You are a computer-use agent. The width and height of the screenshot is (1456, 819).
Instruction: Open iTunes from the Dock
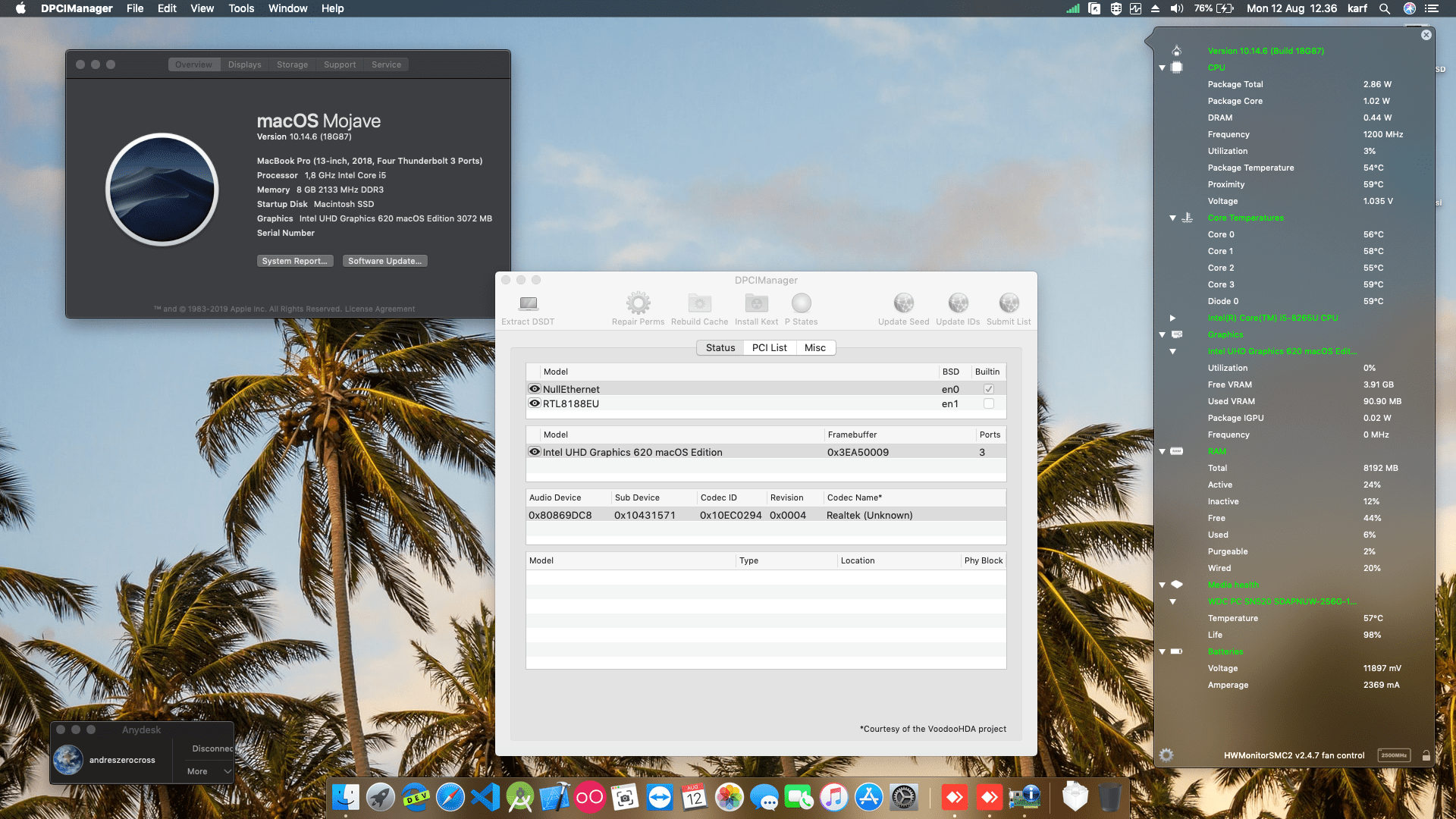(x=834, y=797)
